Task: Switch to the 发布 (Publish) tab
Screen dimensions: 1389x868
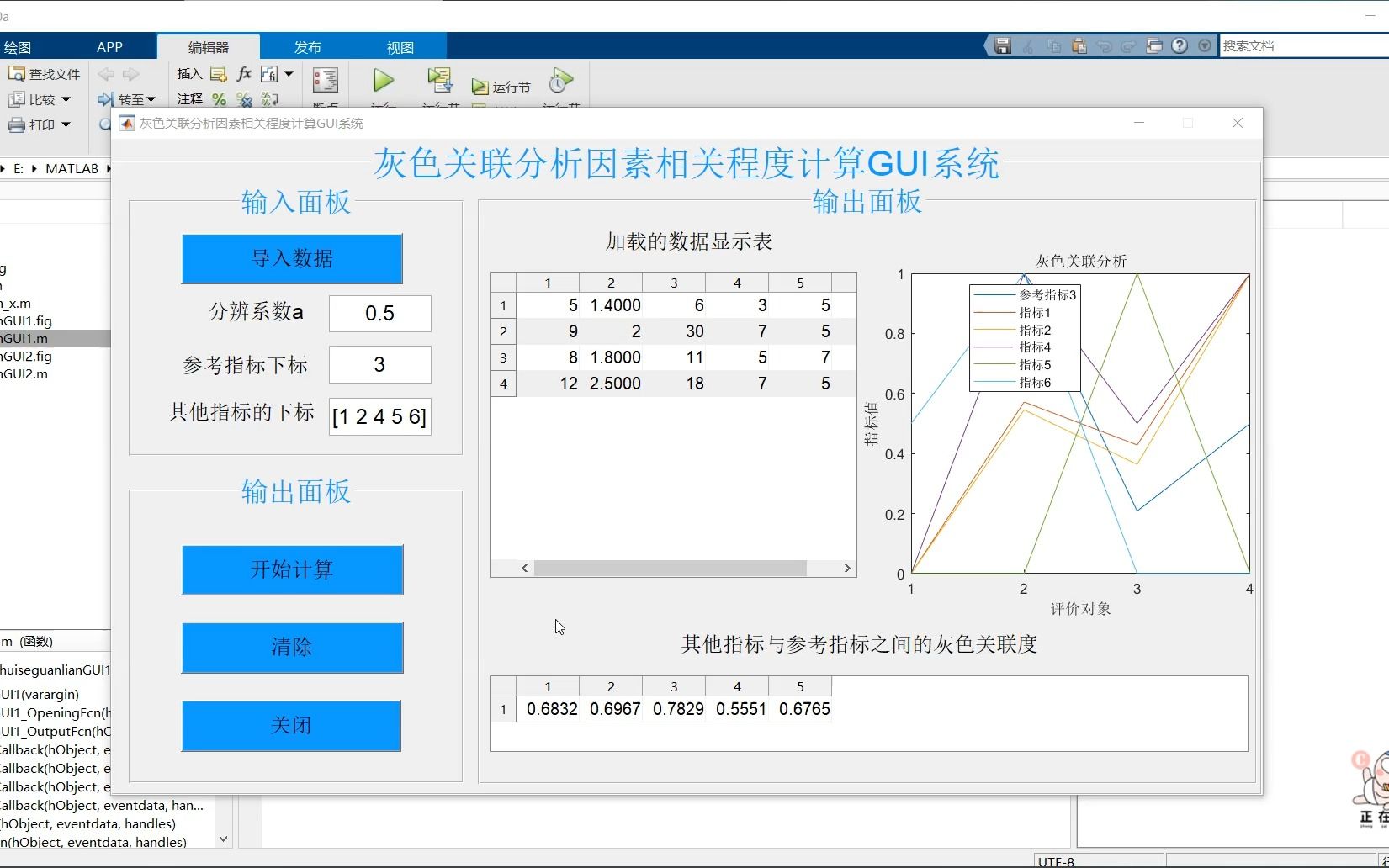Action: pos(308,46)
